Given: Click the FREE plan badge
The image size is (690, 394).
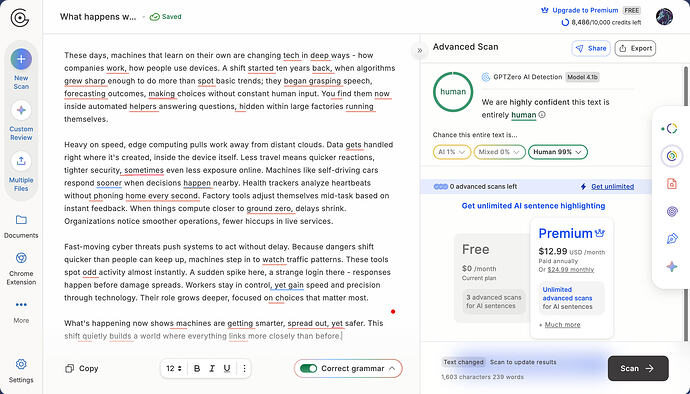Looking at the screenshot, I should point(632,10).
